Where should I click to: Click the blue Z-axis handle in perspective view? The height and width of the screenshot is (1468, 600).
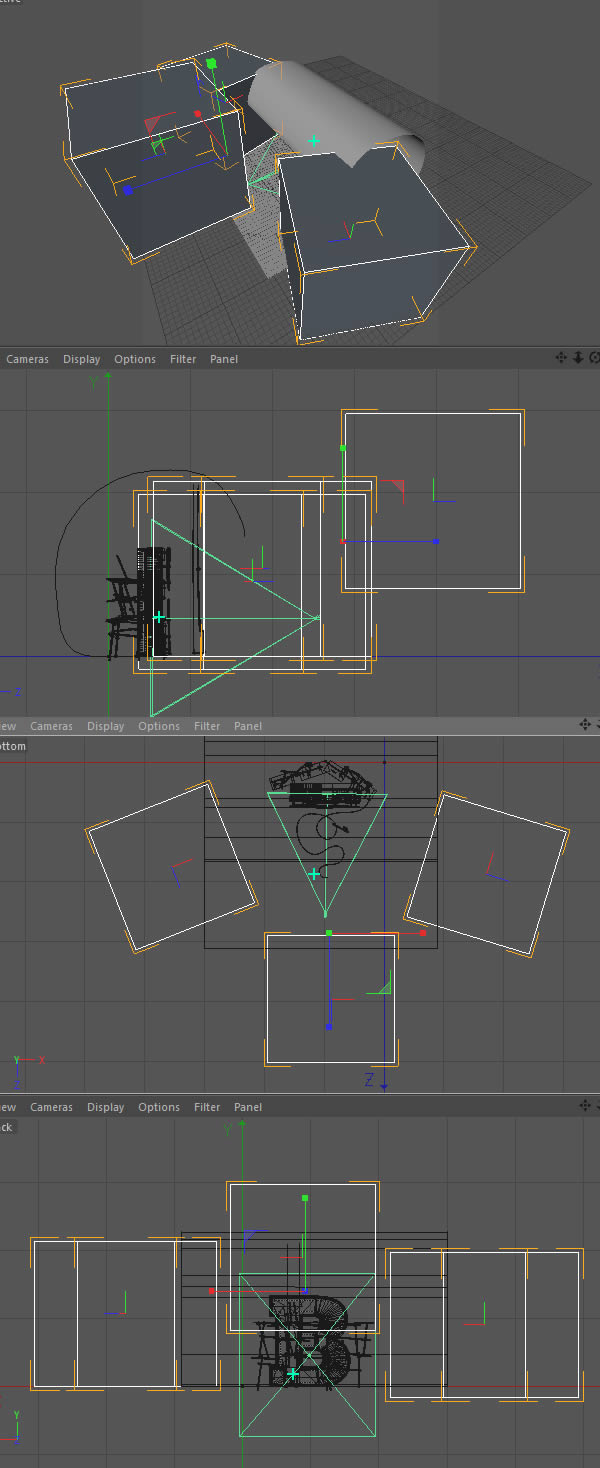coord(127,189)
